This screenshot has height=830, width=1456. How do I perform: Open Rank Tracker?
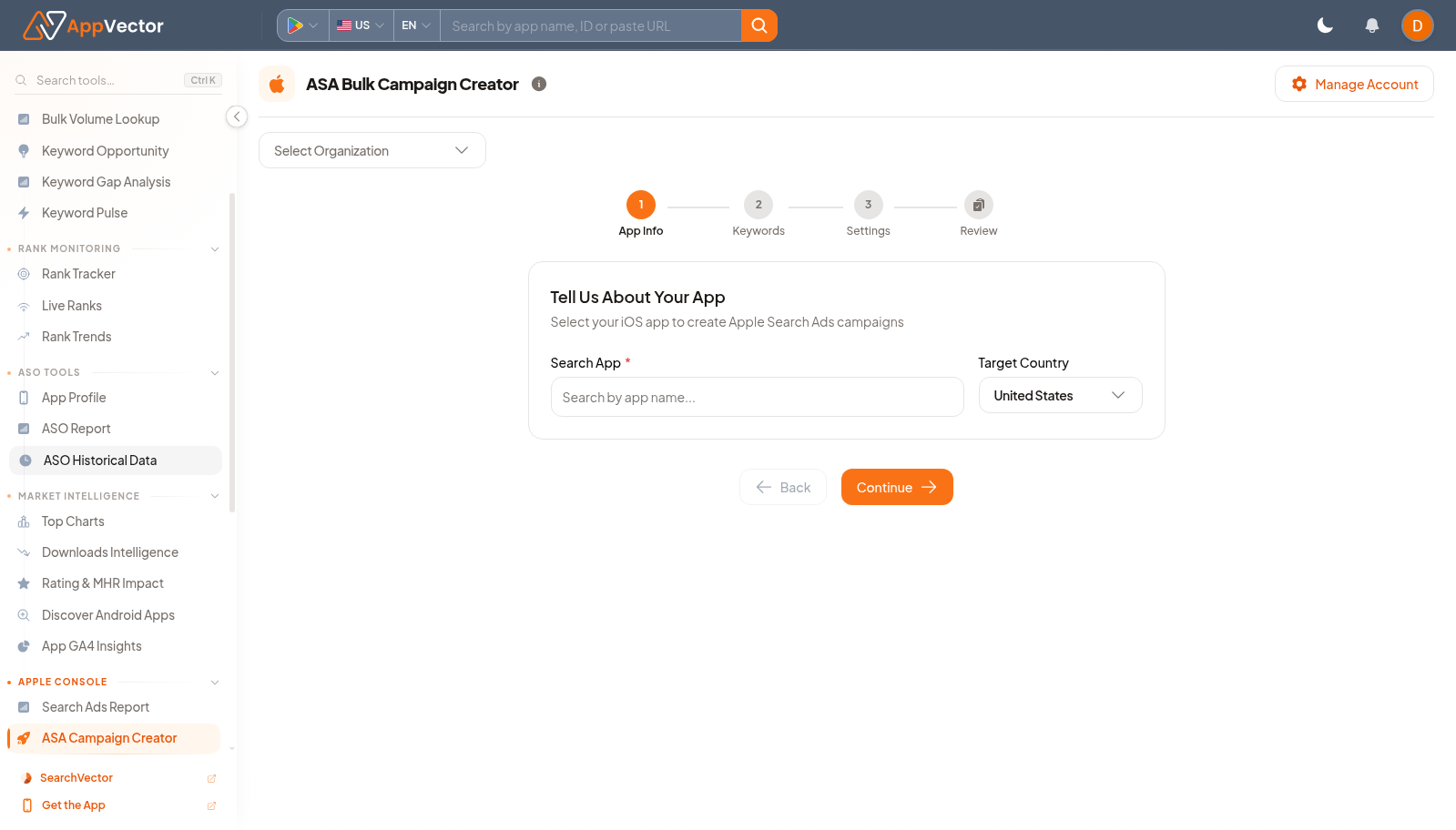point(78,274)
